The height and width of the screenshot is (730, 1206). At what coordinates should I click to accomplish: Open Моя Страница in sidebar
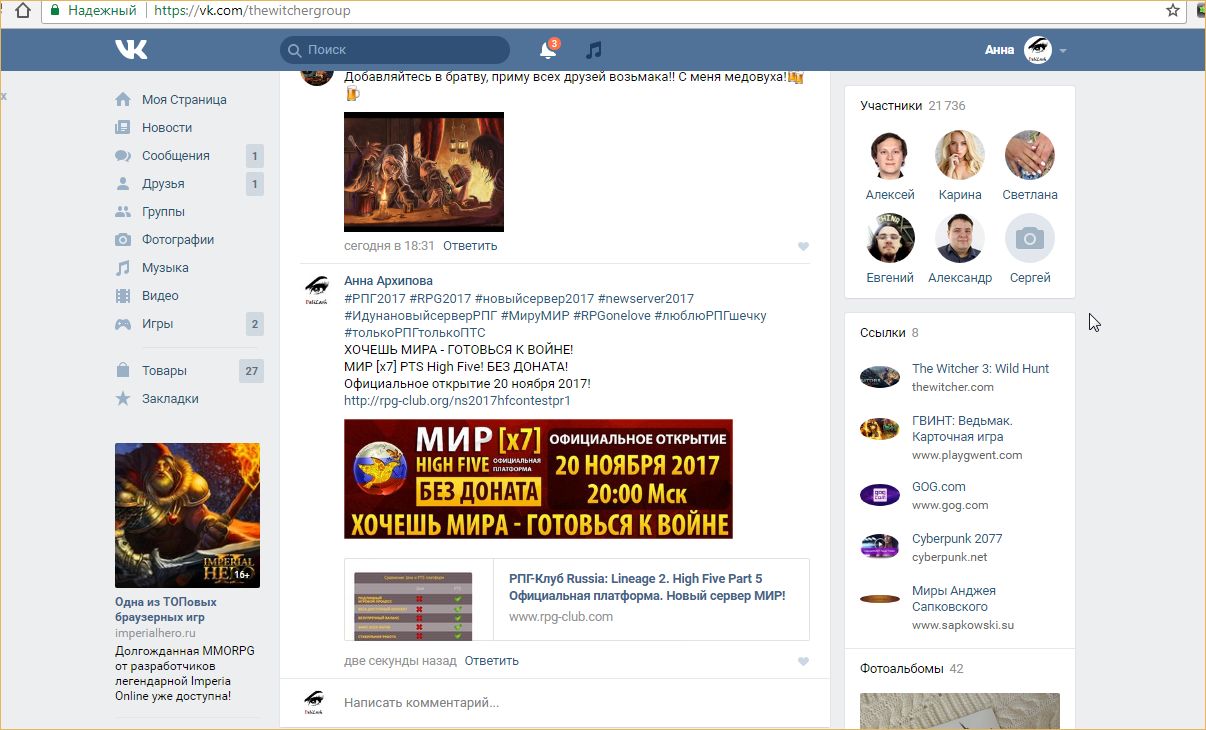(x=184, y=99)
